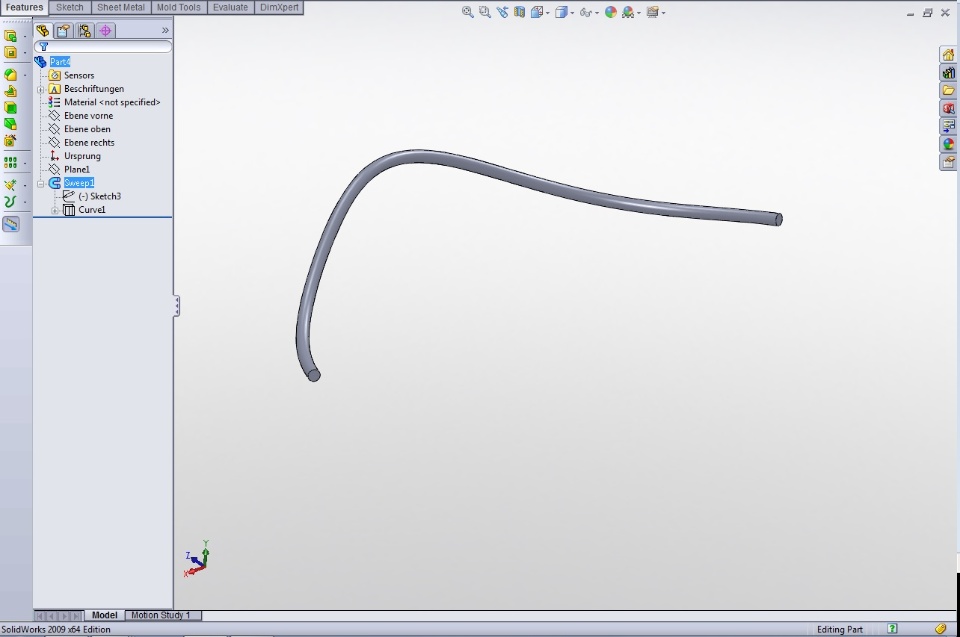
Task: Switch to the Mold Tools tab
Action: click(178, 7)
